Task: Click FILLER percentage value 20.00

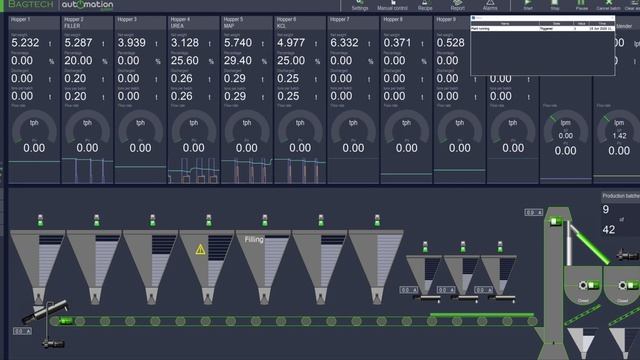Action: [78, 61]
